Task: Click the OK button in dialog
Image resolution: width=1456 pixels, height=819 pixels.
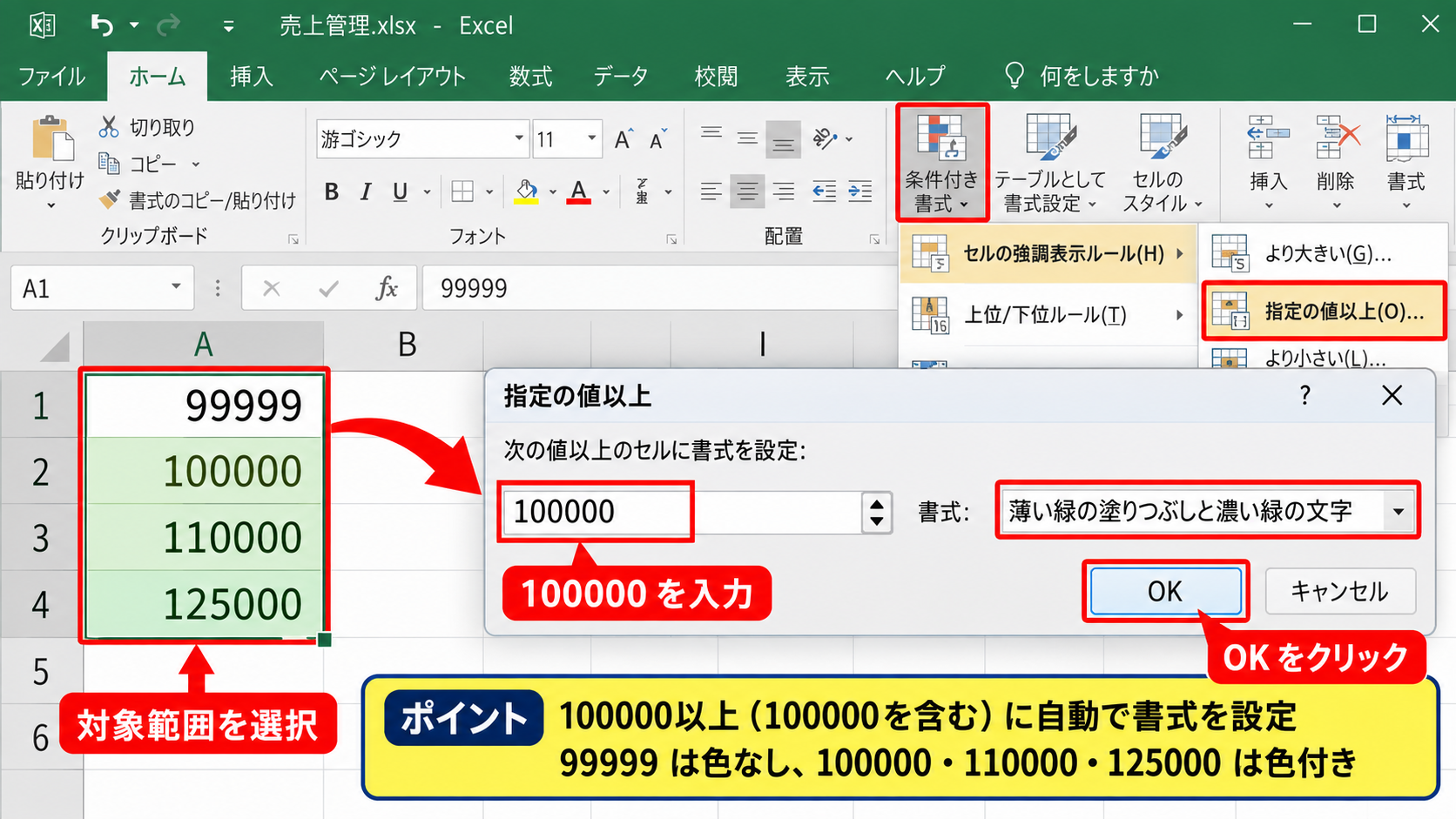Action: (1165, 591)
